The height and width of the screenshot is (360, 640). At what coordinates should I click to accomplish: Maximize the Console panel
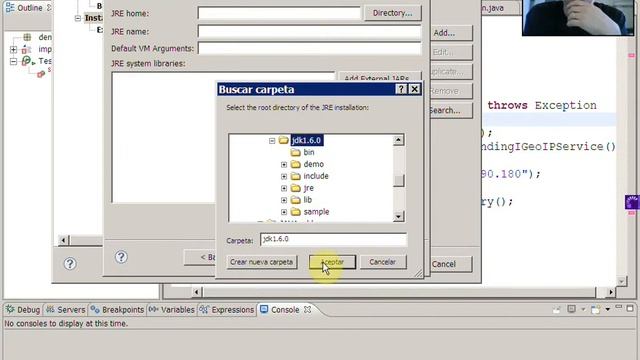(x=630, y=308)
